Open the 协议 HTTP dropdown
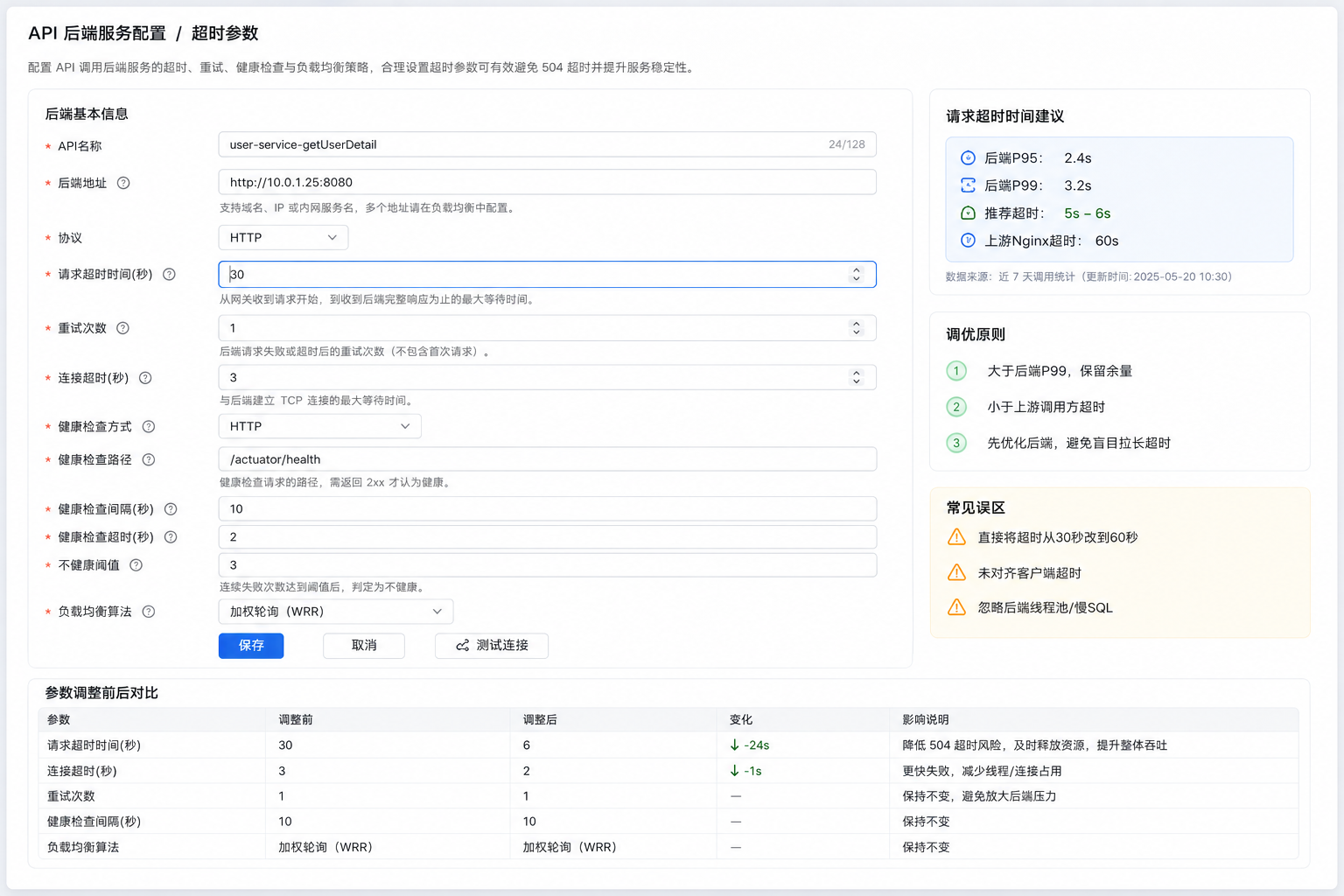The height and width of the screenshot is (896, 1344). pyautogui.click(x=283, y=238)
